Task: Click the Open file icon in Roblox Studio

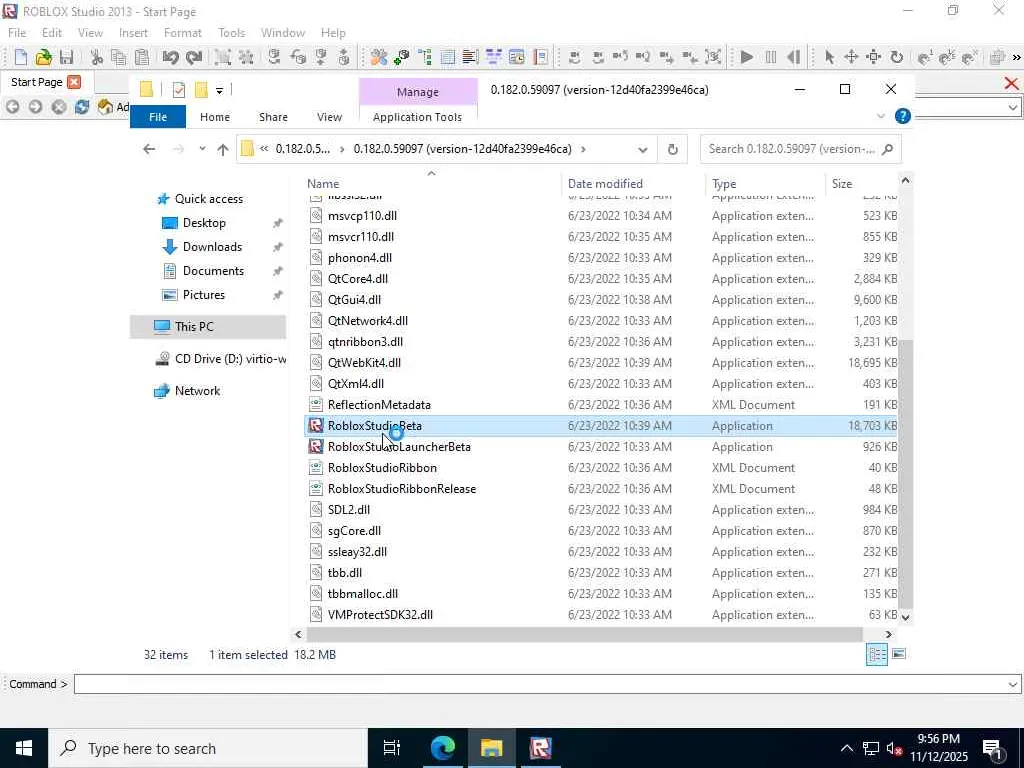Action: point(43,57)
